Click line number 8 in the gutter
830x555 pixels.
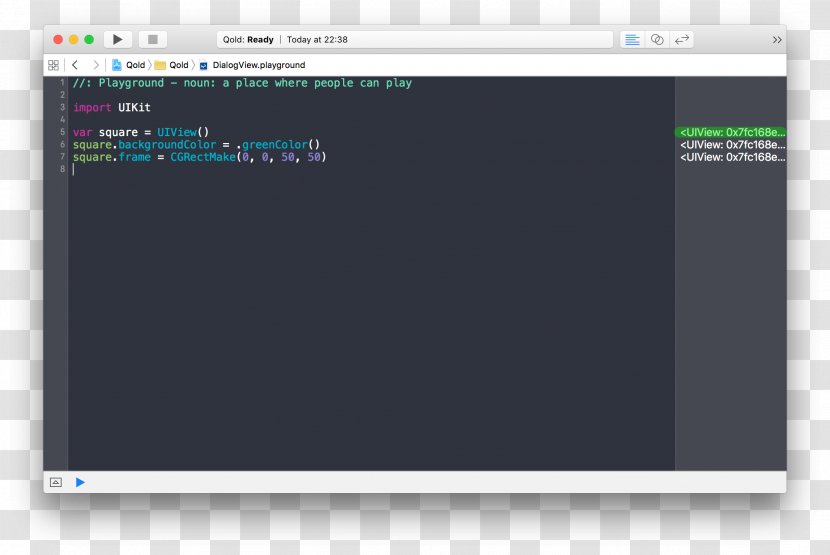tap(62, 169)
